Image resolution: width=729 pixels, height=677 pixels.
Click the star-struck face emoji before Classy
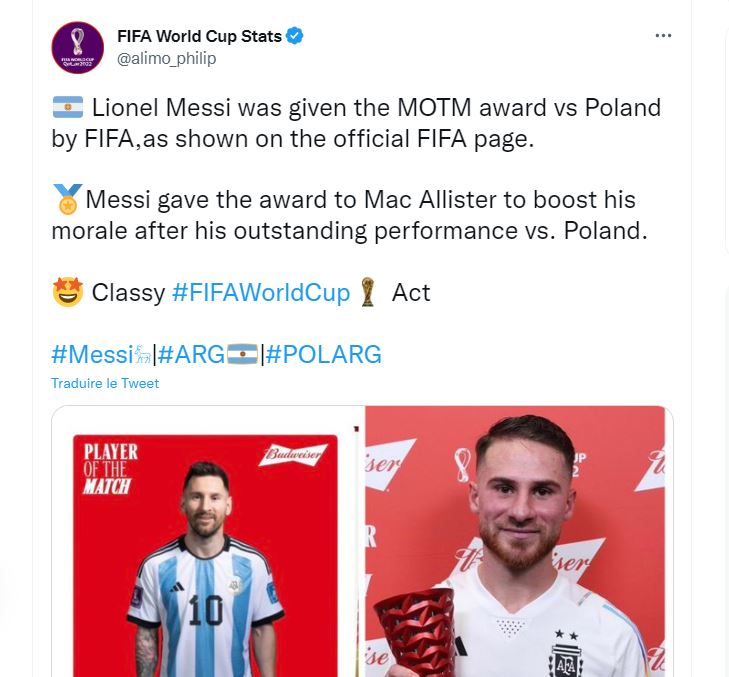pyautogui.click(x=67, y=292)
